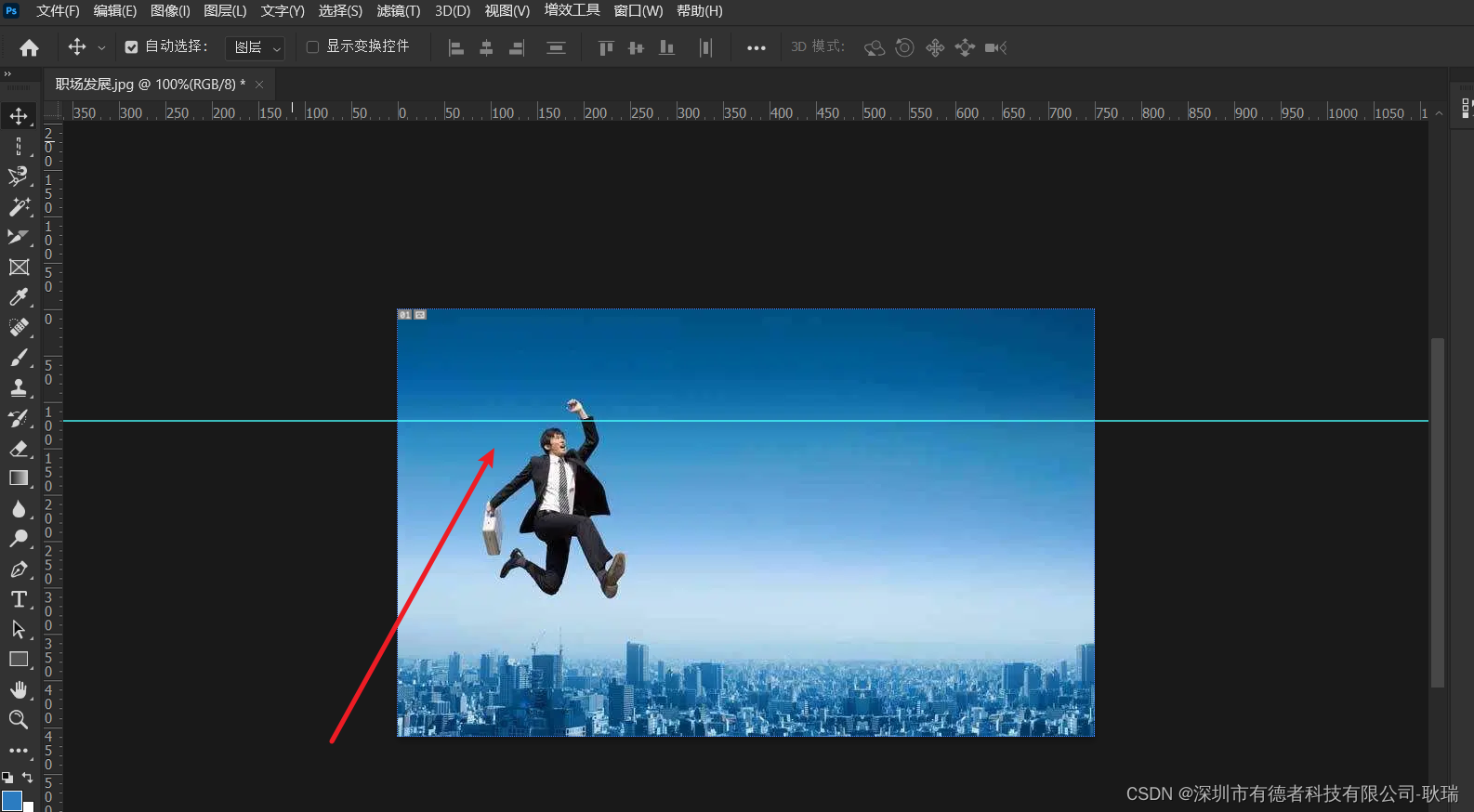Open the 图层(L) menu
This screenshot has width=1474, height=812.
click(x=225, y=11)
